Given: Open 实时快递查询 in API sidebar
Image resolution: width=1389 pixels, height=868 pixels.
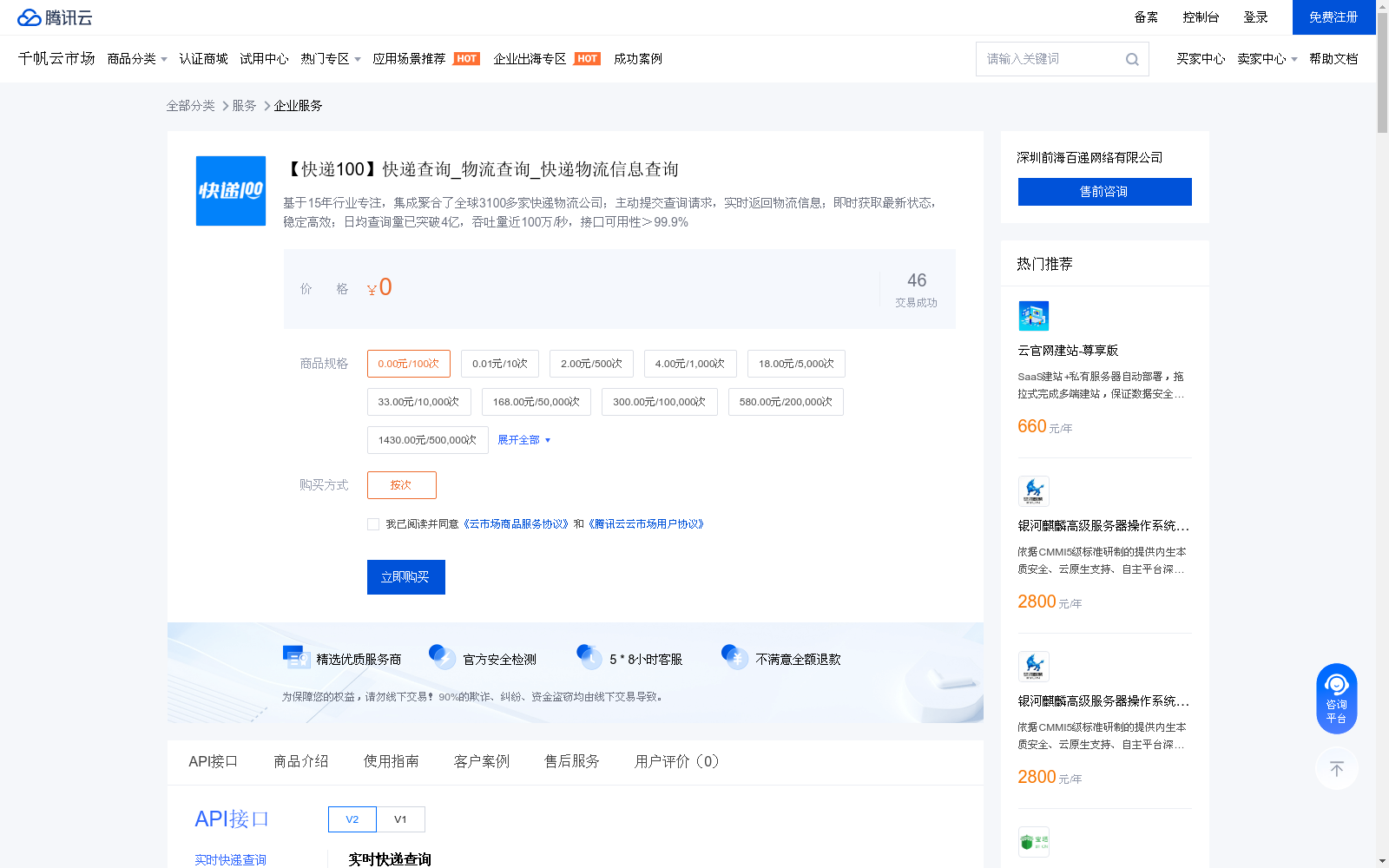Looking at the screenshot, I should tap(230, 859).
